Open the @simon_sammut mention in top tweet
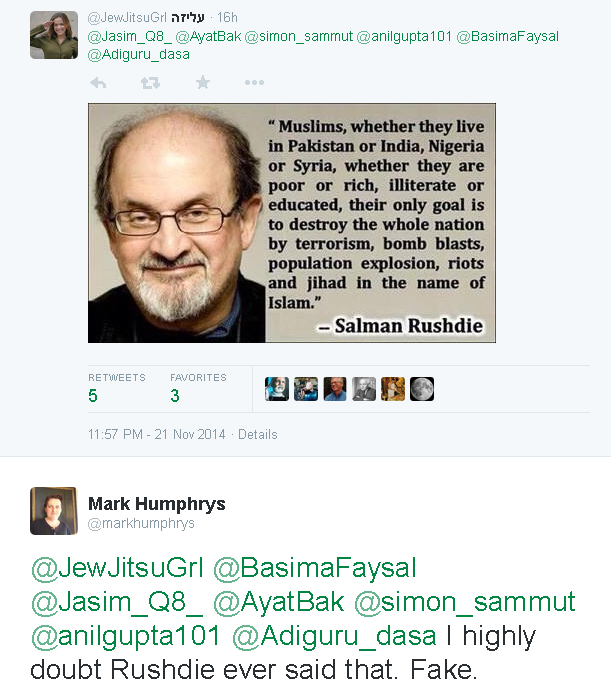This screenshot has height=697, width=611. coord(299,36)
